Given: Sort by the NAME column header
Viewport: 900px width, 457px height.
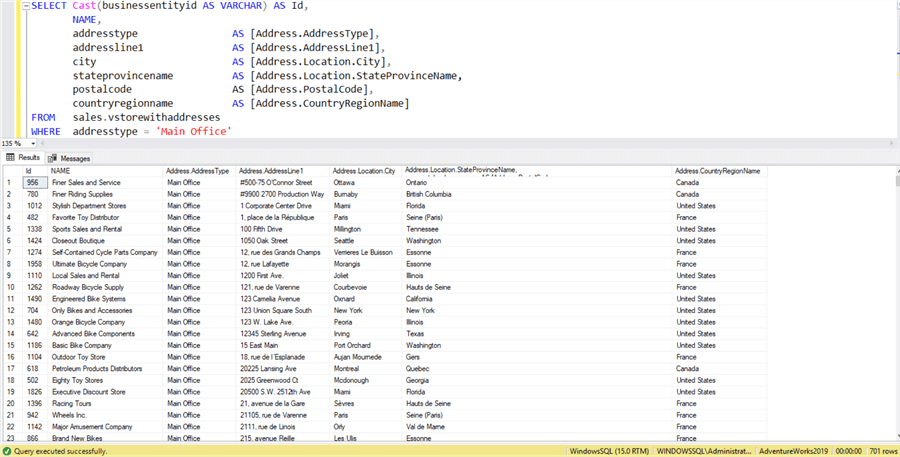Looking at the screenshot, I should 62,171.
